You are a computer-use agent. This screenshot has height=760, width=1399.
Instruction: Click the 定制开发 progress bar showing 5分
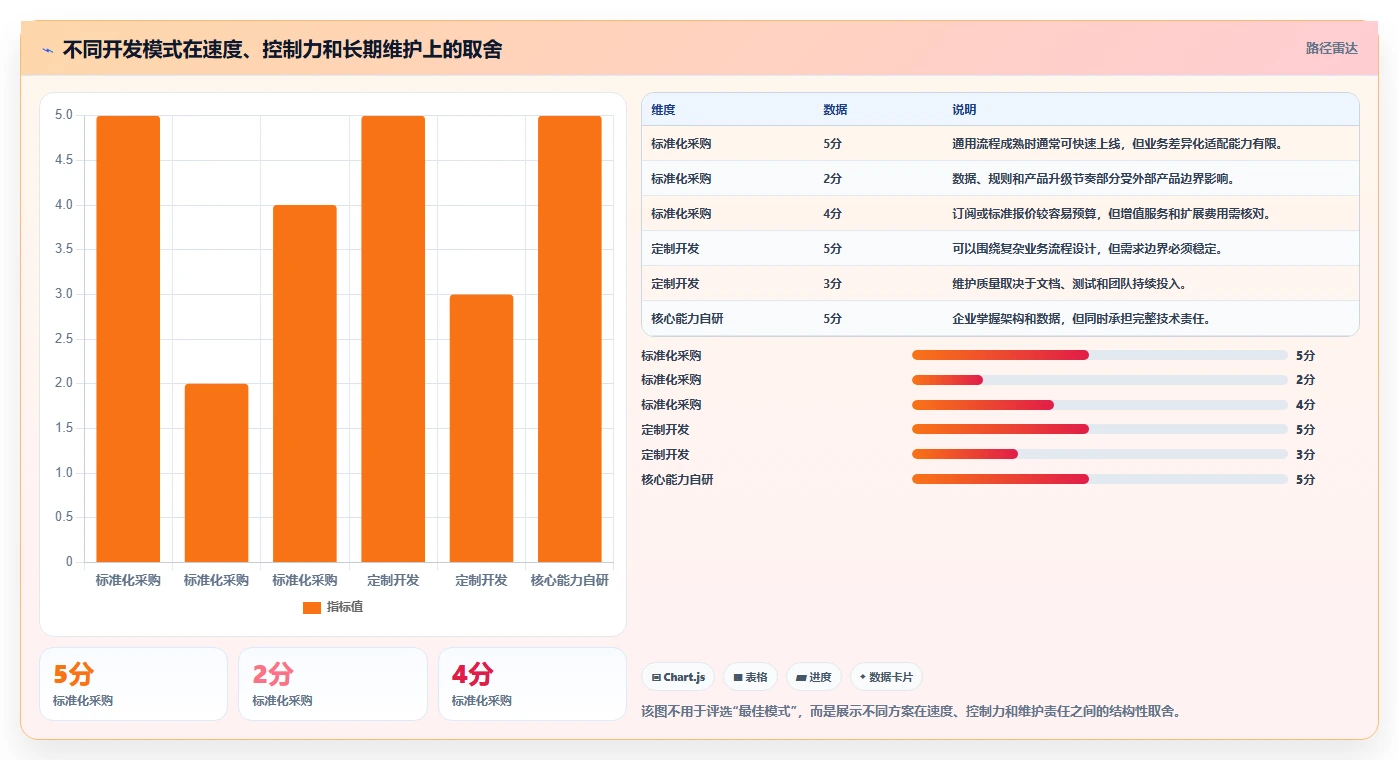tap(1099, 429)
